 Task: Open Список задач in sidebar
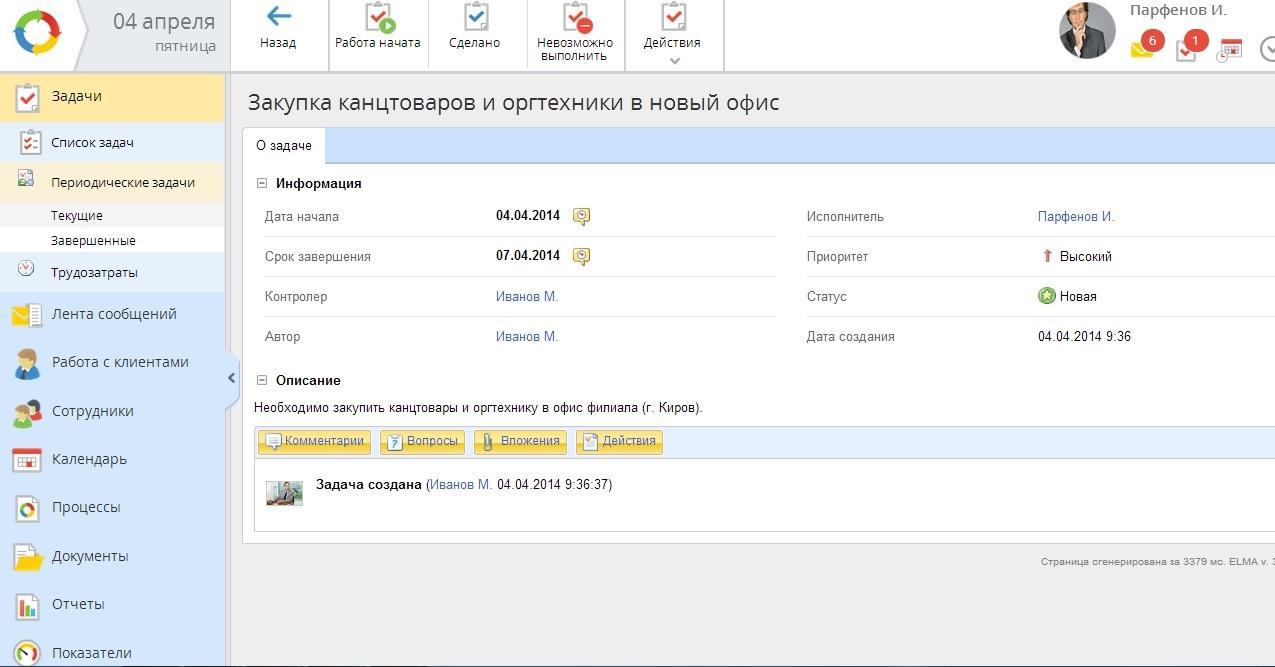[92, 143]
